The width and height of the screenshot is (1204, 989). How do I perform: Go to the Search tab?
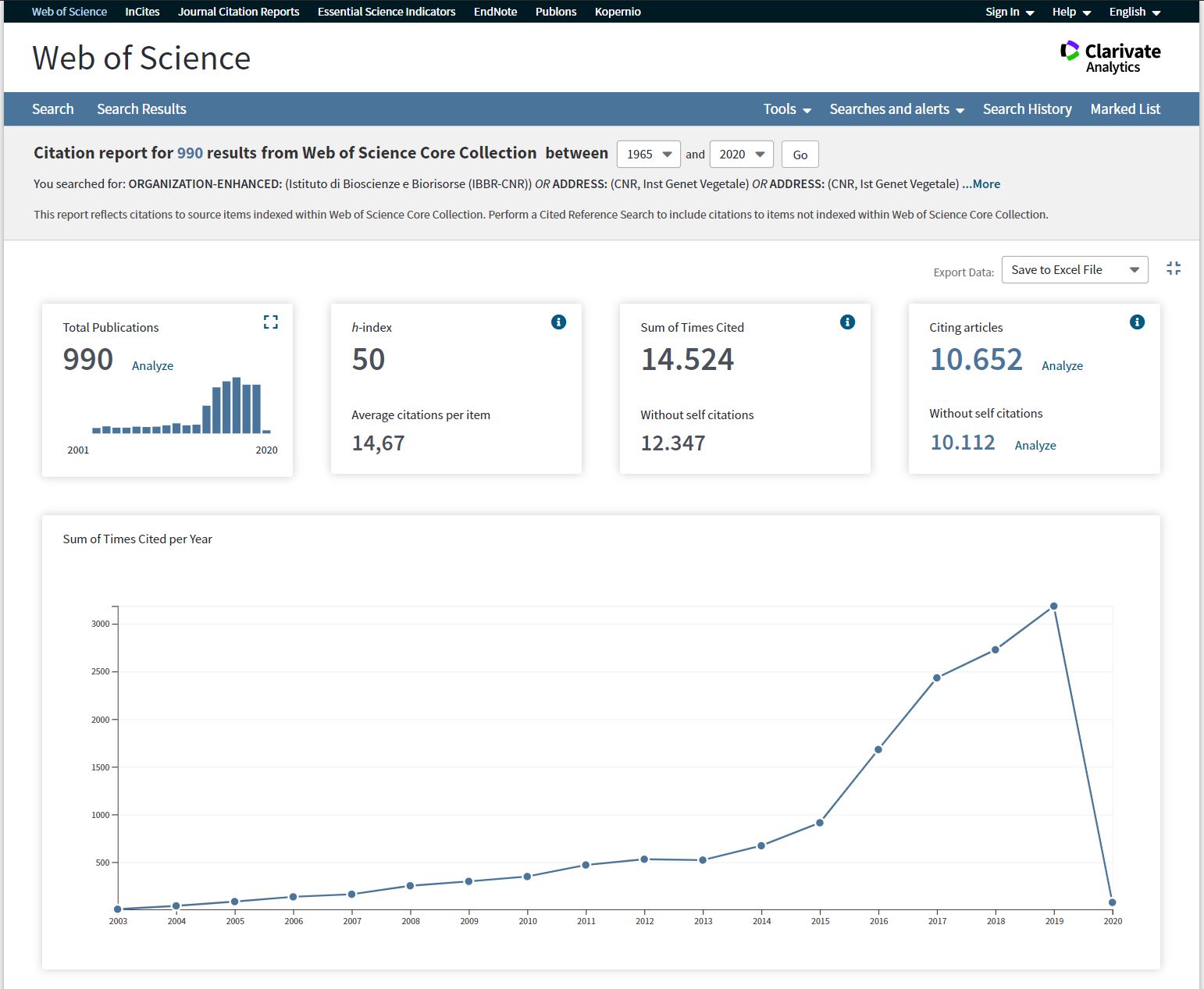tap(53, 109)
